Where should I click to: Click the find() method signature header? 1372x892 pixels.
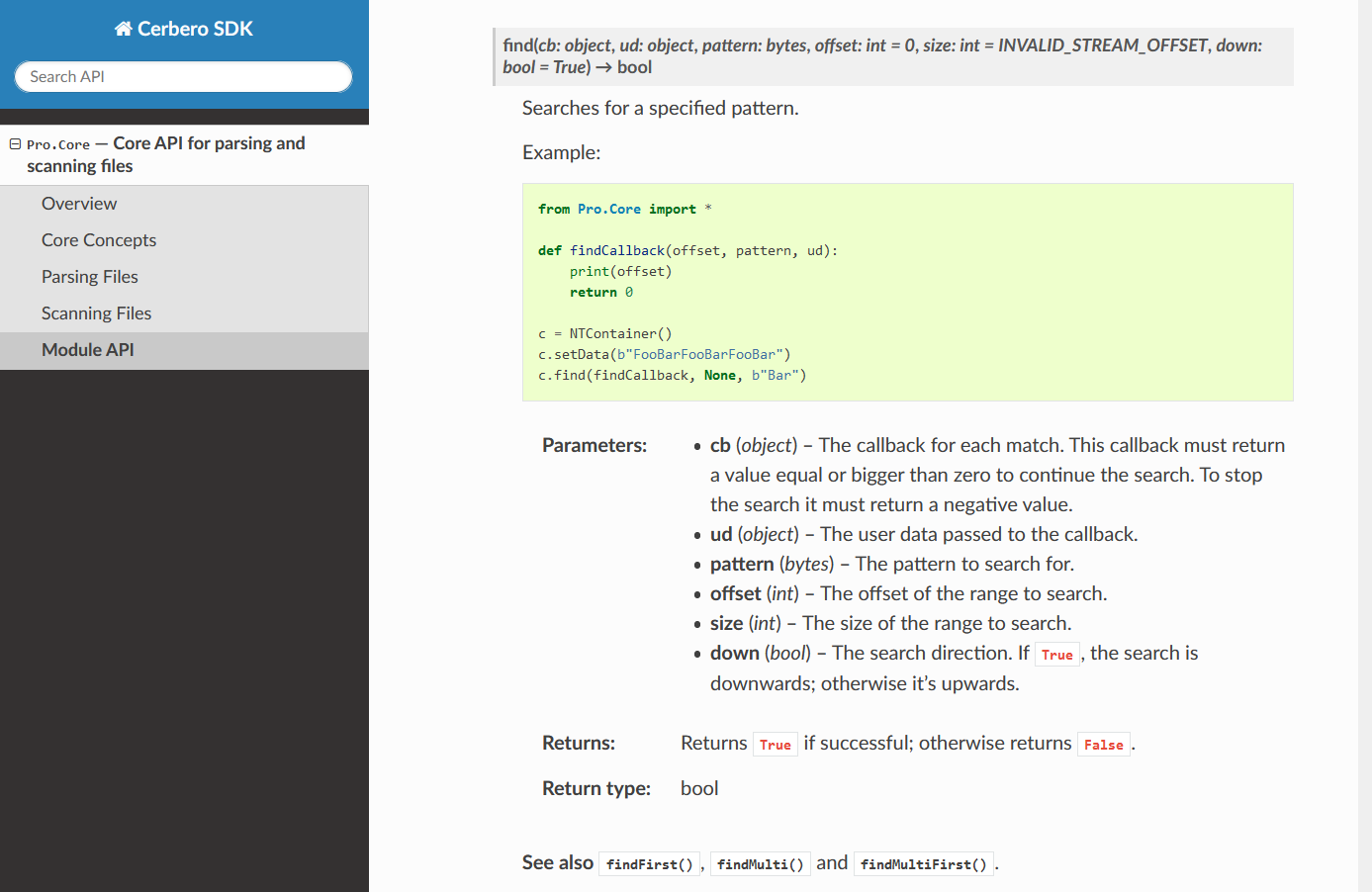[893, 56]
